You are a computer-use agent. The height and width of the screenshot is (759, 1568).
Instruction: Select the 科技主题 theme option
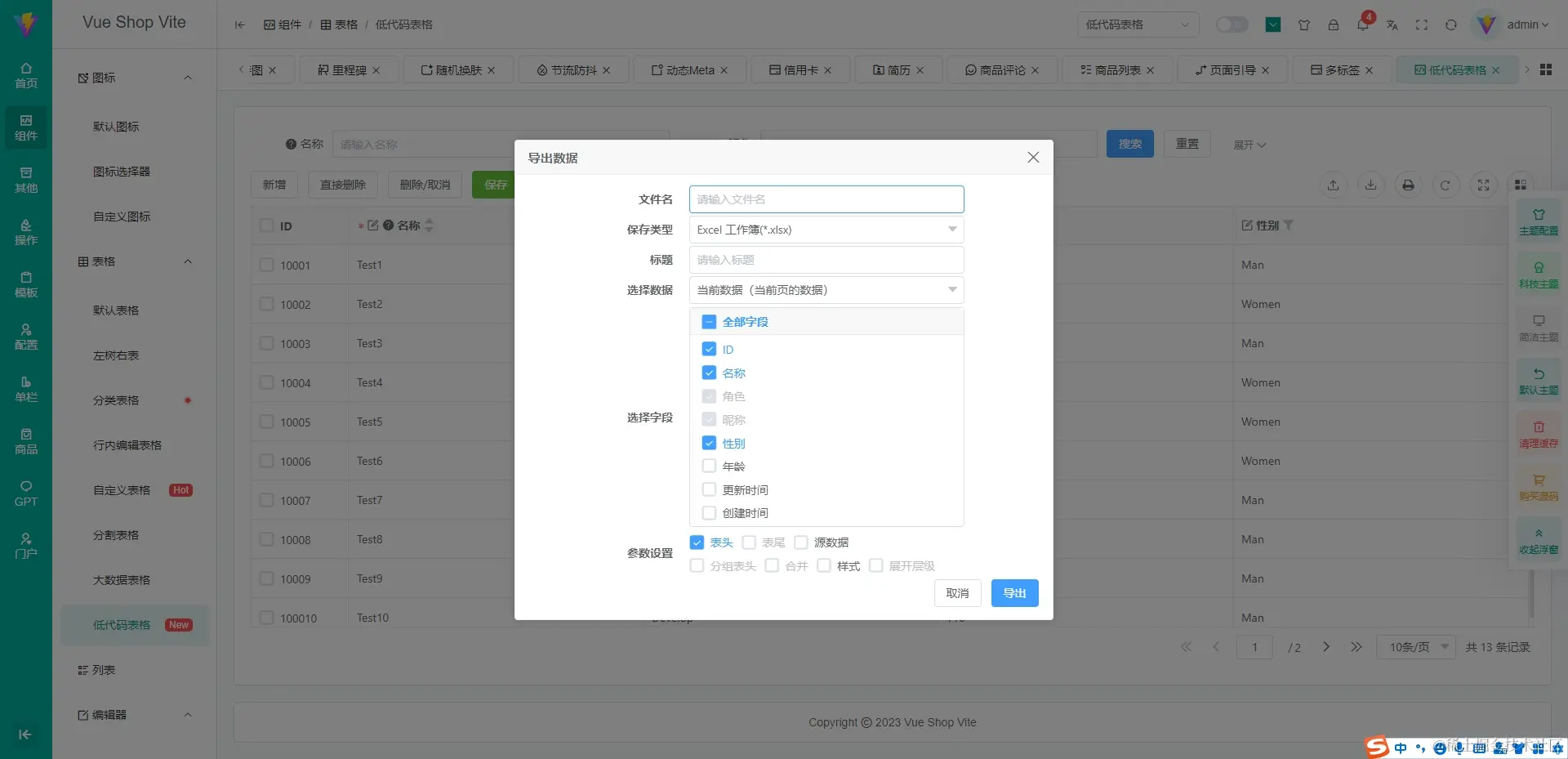click(x=1539, y=273)
